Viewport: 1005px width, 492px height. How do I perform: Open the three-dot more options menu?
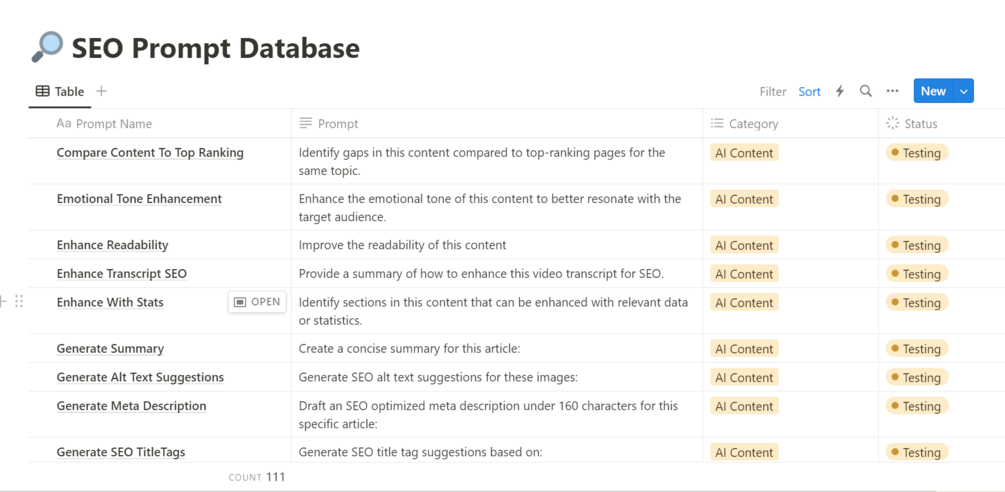click(893, 91)
